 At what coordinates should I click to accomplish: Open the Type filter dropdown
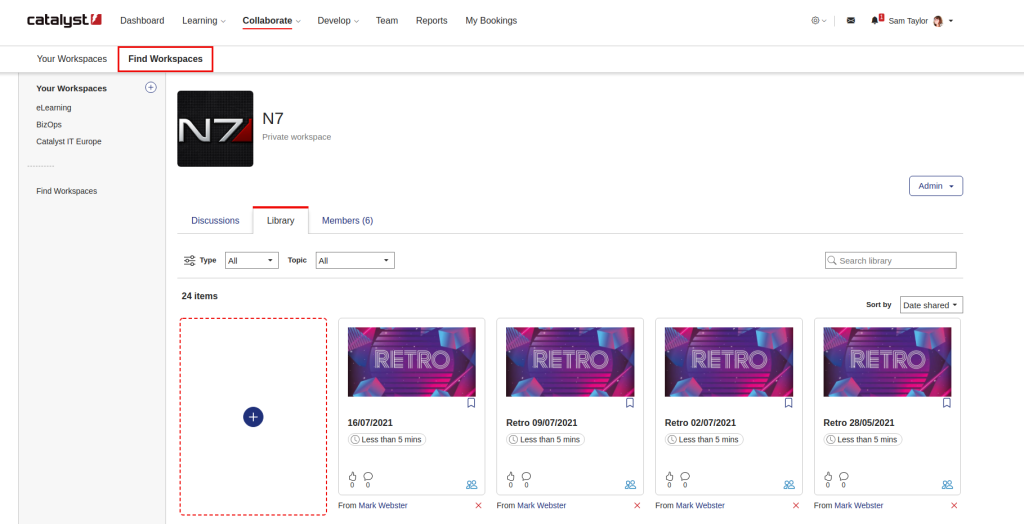[x=251, y=261]
